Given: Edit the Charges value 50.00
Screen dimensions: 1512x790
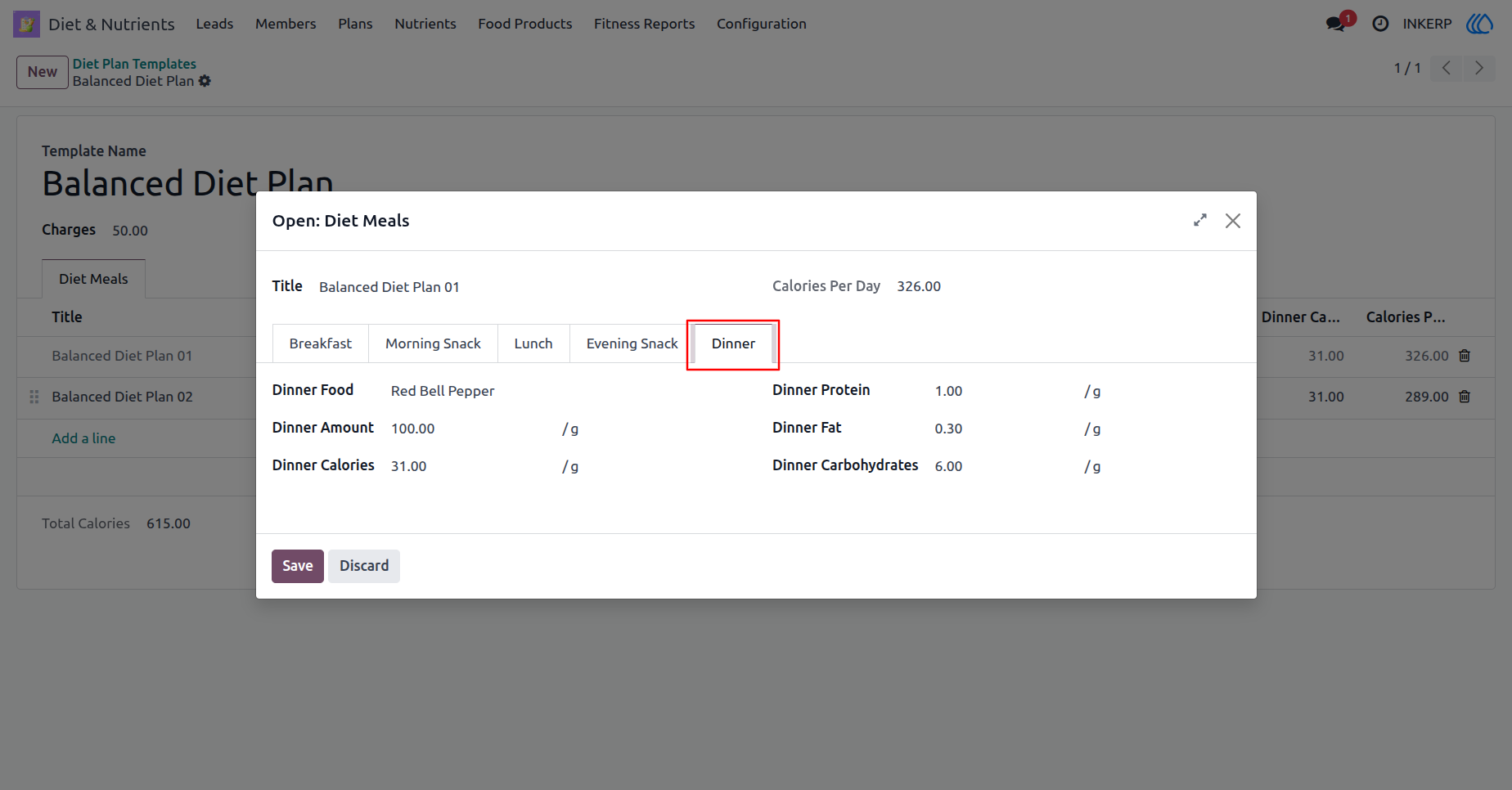Looking at the screenshot, I should click(x=130, y=231).
